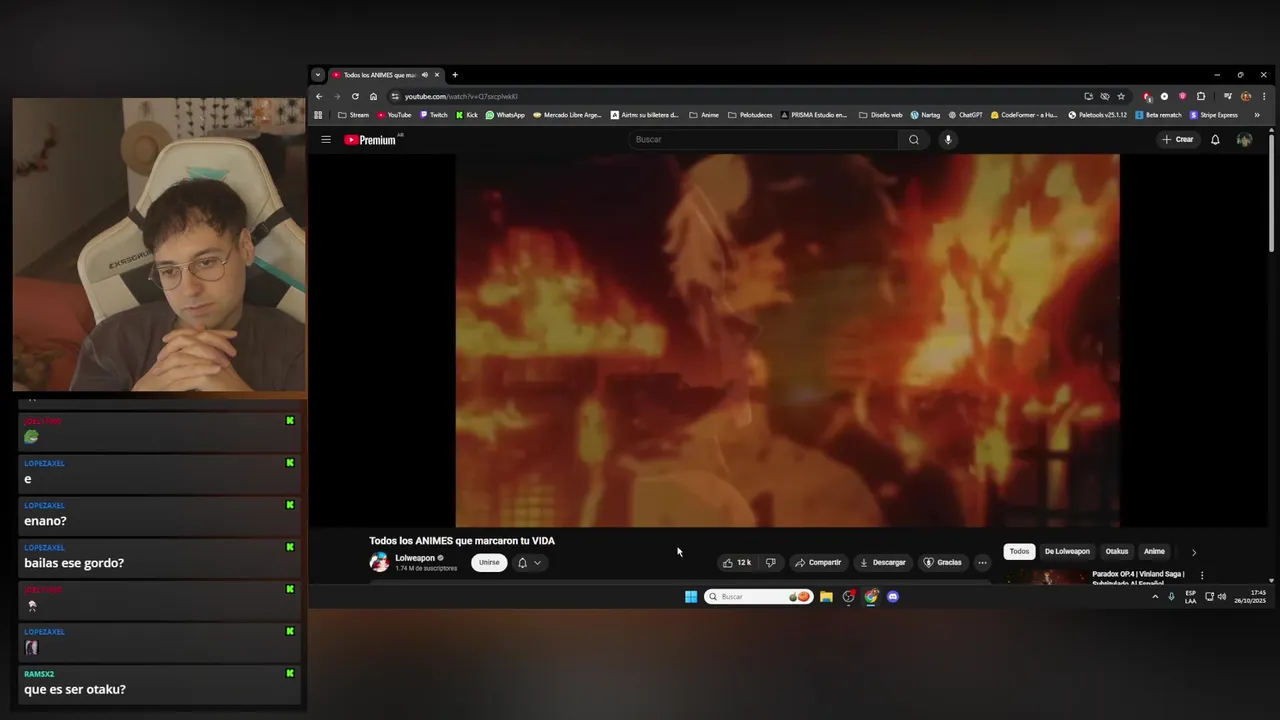Open the Kick bookmark
The image size is (1280, 720).
coord(466,115)
